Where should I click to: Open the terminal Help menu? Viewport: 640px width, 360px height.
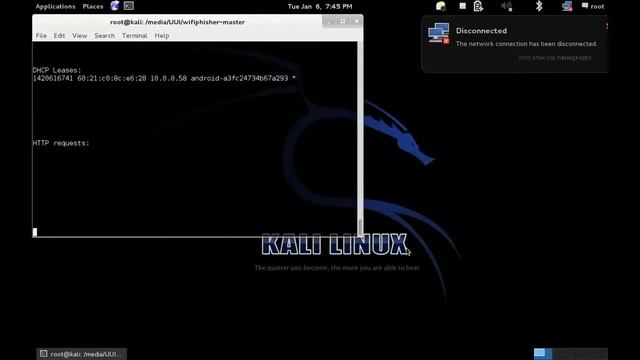(162, 36)
